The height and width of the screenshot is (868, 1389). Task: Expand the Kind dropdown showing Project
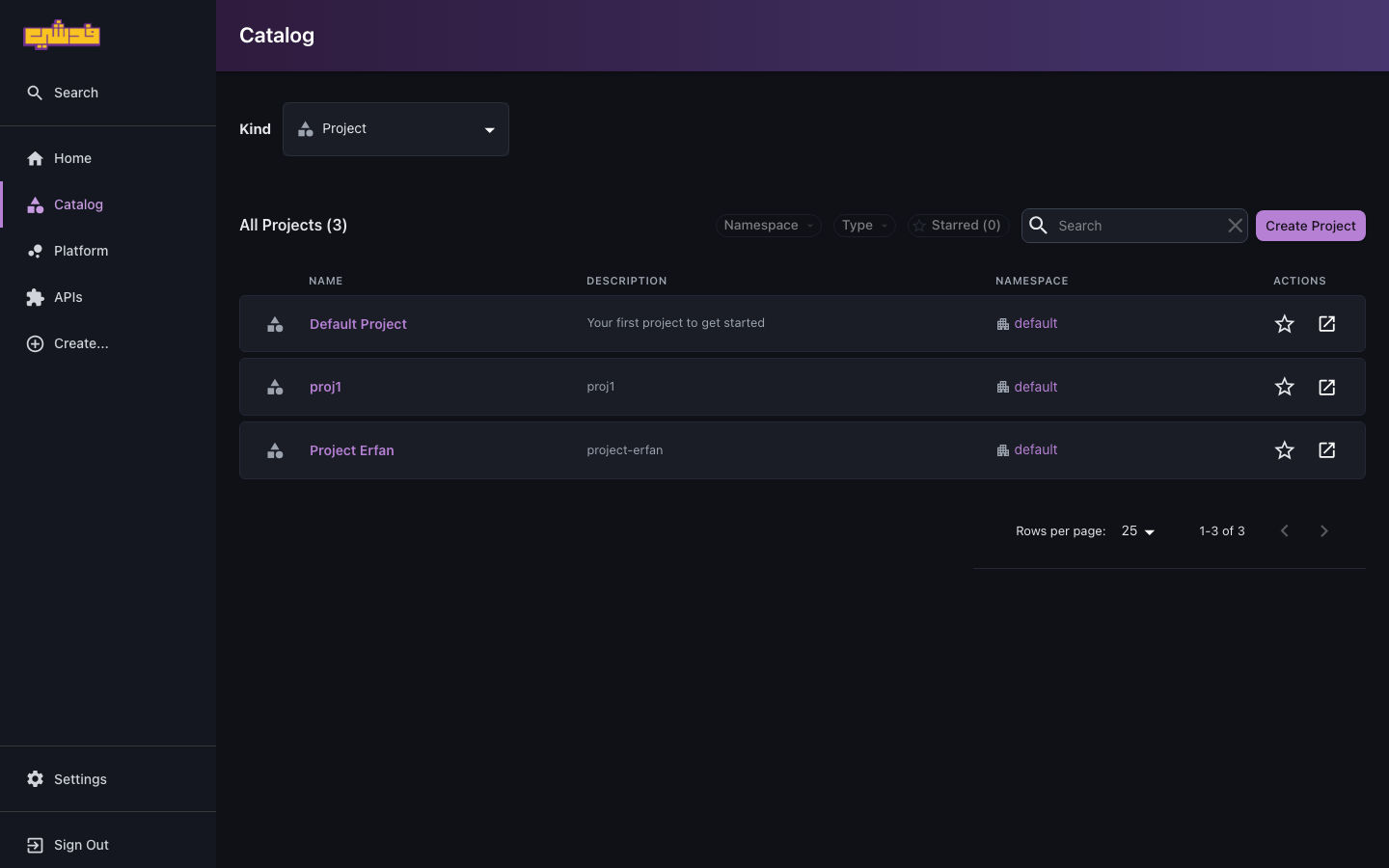[395, 129]
